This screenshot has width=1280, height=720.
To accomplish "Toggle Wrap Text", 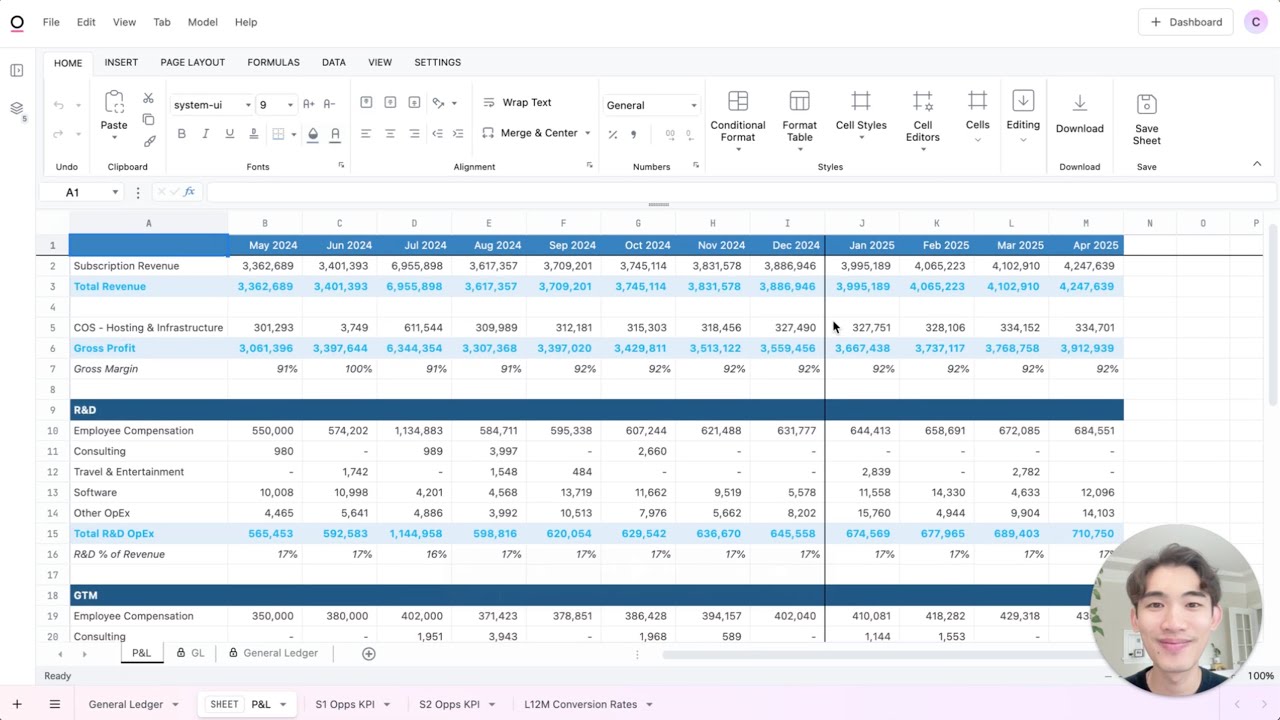I will point(517,102).
